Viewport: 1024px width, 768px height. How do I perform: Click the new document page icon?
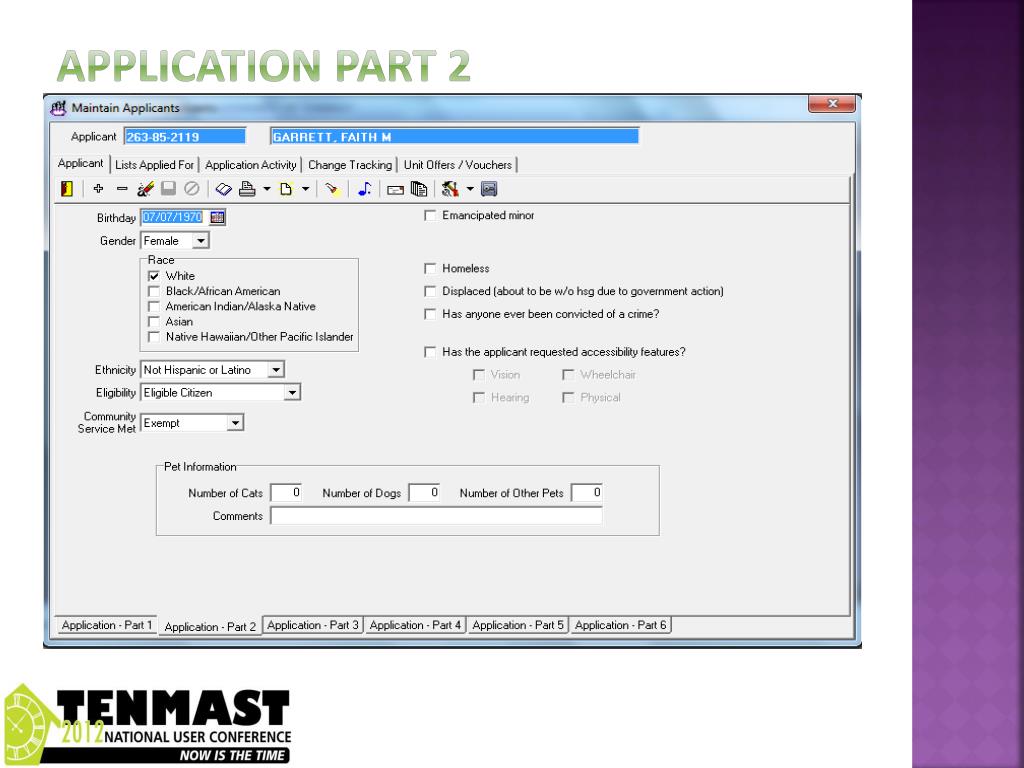click(x=285, y=189)
